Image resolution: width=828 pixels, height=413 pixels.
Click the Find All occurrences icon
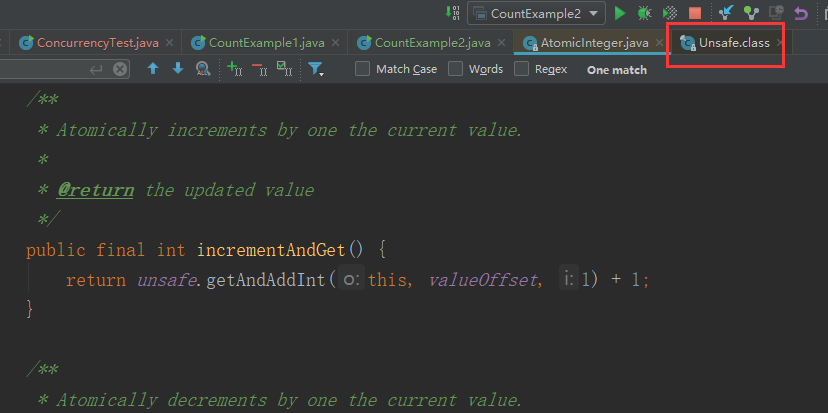point(203,69)
